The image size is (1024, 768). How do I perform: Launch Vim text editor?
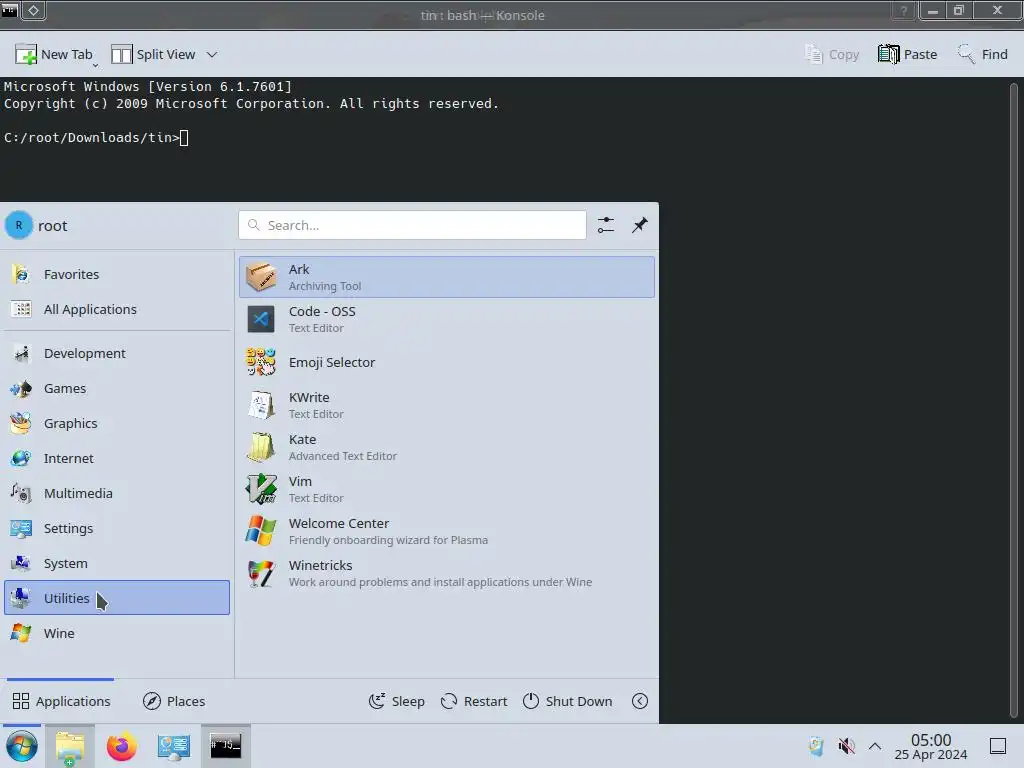click(x=447, y=489)
